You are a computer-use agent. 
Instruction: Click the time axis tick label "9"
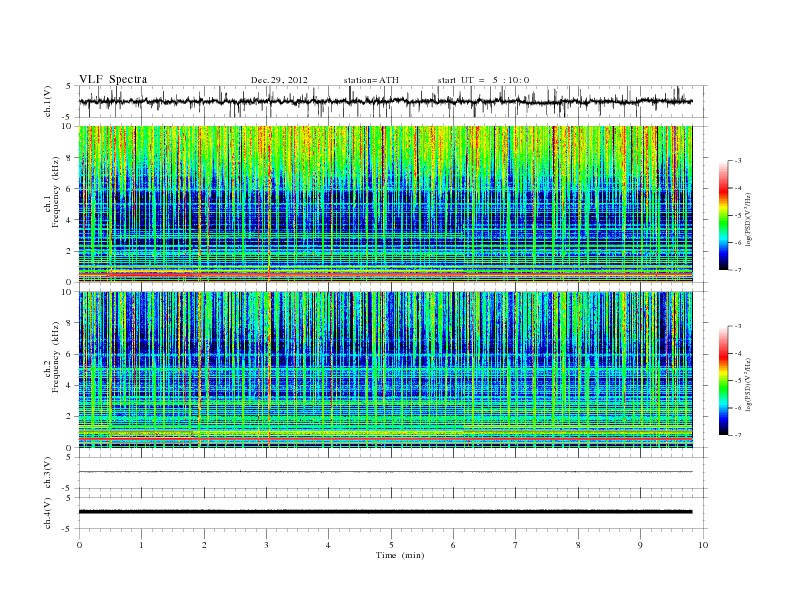point(640,545)
